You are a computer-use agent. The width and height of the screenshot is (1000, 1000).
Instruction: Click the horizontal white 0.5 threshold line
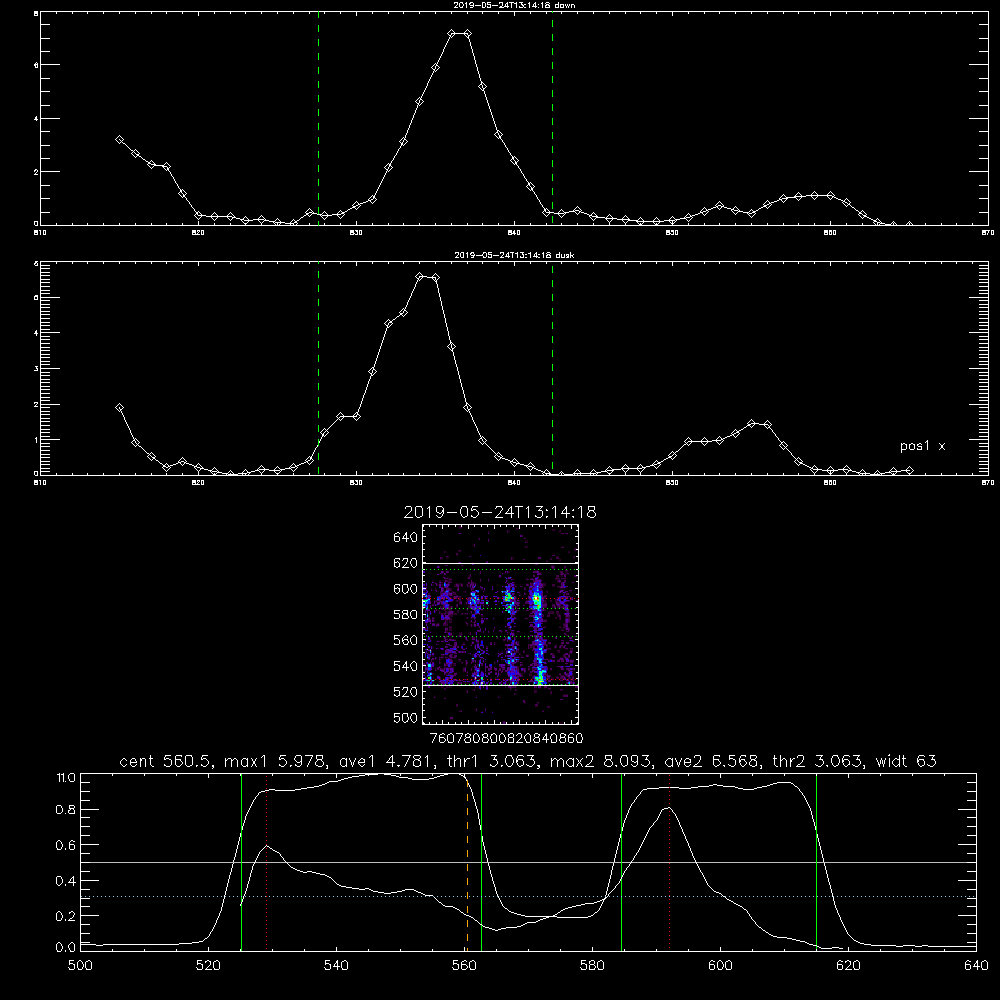pyautogui.click(x=528, y=862)
